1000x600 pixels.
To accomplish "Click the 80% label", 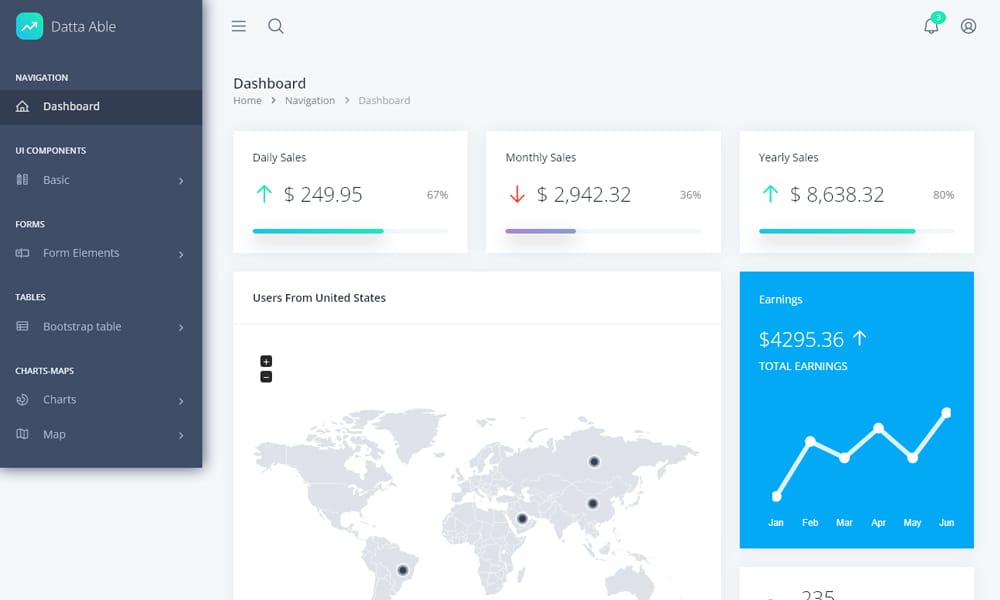I will click(944, 195).
